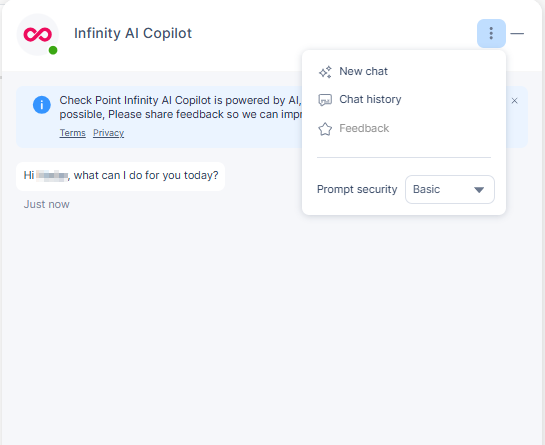
Task: Click the Prompt security label
Action: point(357,189)
